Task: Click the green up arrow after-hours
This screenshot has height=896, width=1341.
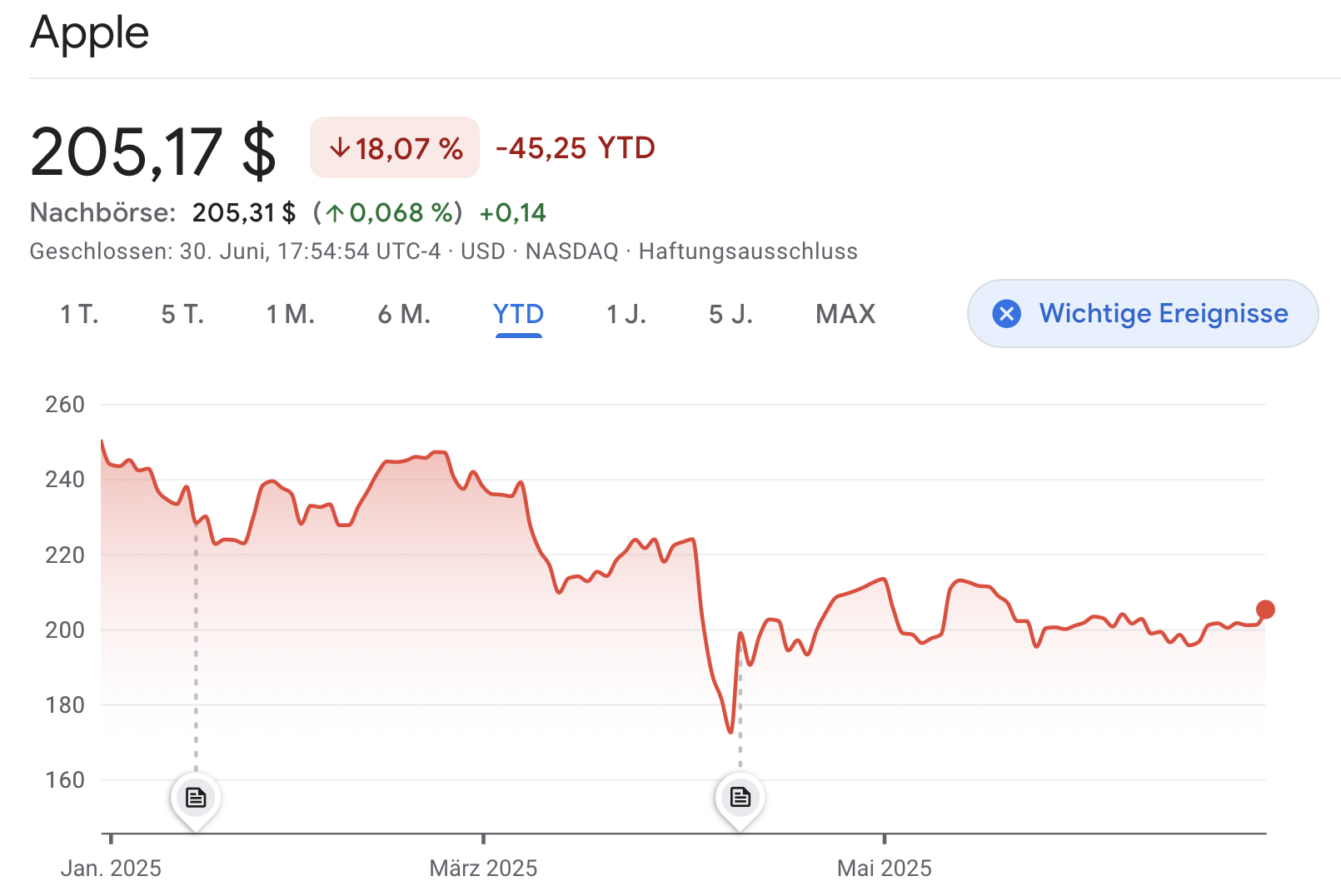Action: (x=335, y=213)
